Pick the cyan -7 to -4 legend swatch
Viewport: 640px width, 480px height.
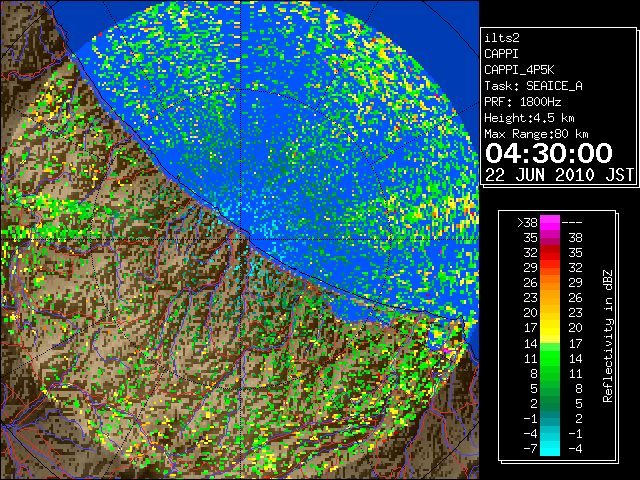(550, 449)
